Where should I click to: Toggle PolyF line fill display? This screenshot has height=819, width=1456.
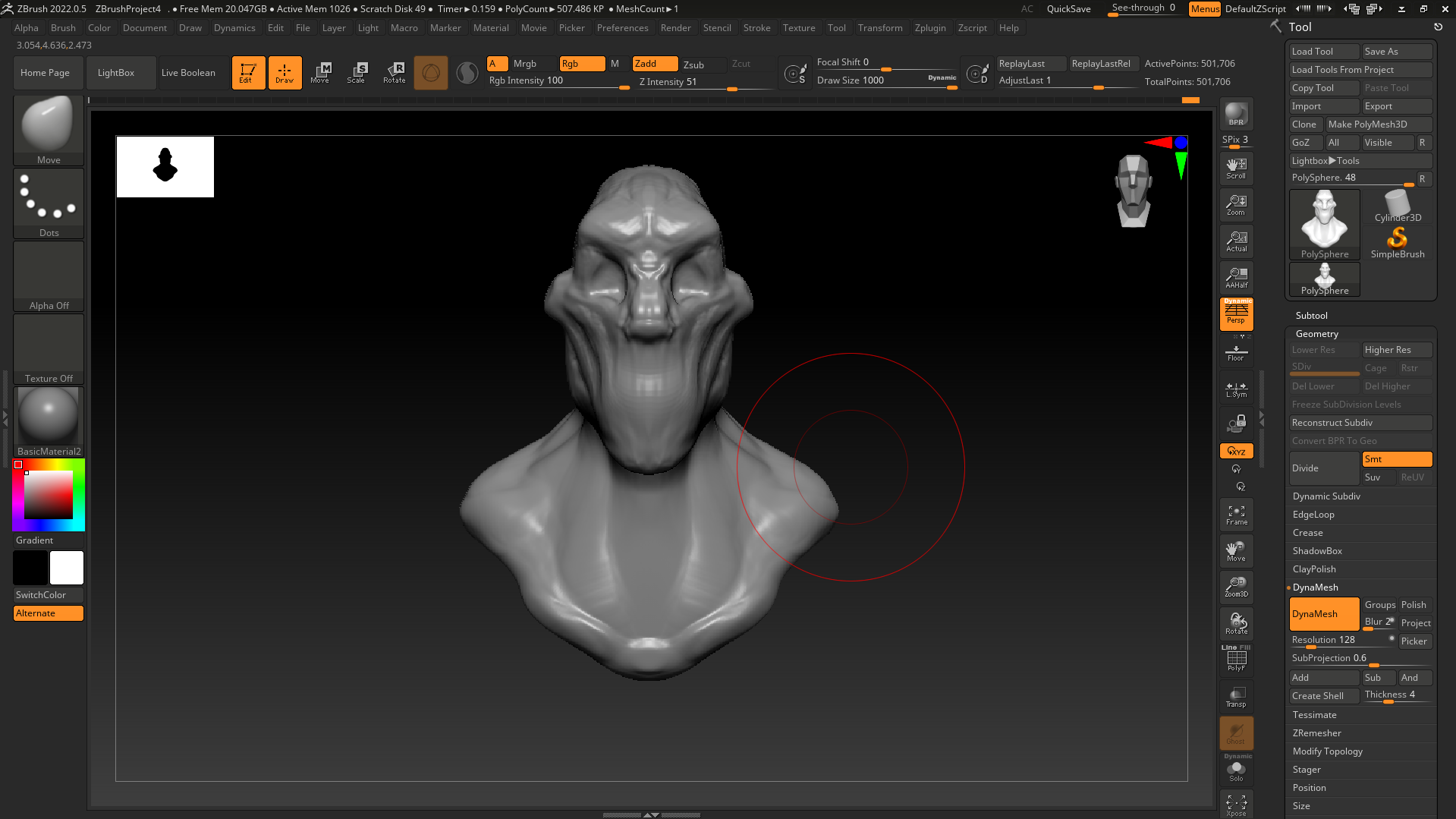pos(1236,659)
